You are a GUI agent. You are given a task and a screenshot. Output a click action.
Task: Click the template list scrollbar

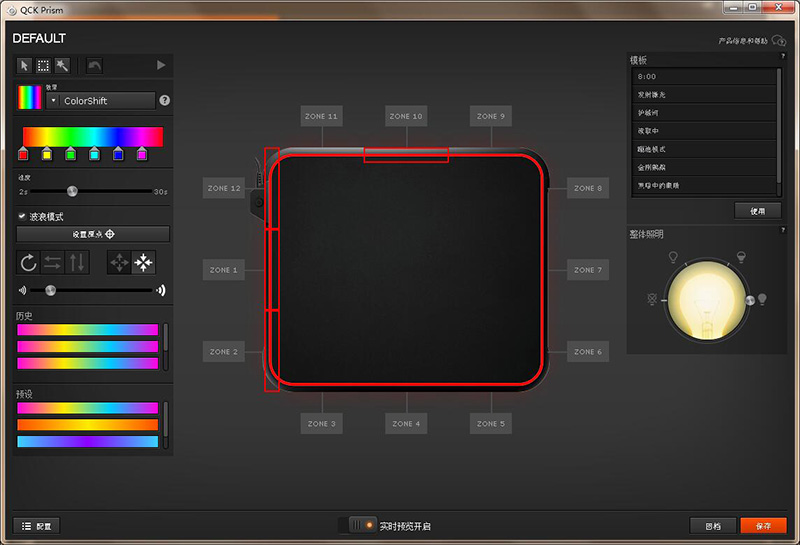pyautogui.click(x=779, y=126)
